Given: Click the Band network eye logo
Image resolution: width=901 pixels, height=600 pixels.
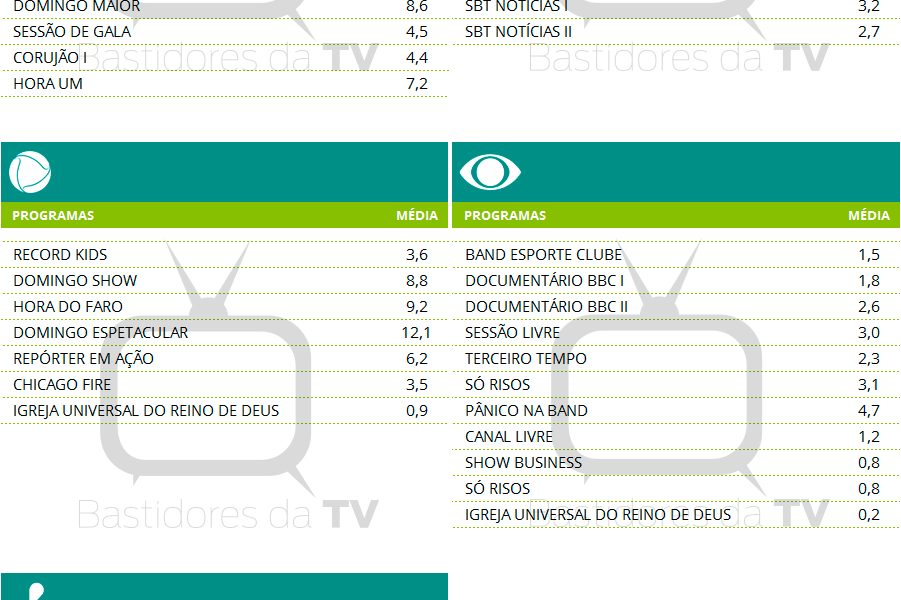Looking at the screenshot, I should click(490, 172).
